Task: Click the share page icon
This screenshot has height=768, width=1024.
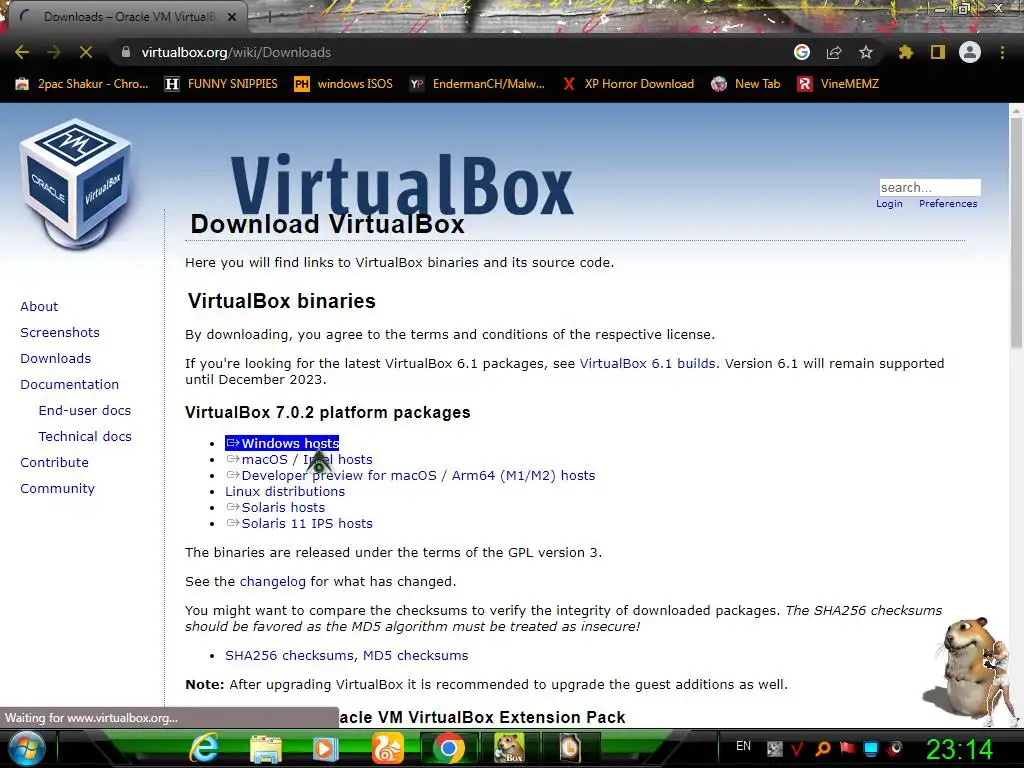Action: [x=834, y=52]
